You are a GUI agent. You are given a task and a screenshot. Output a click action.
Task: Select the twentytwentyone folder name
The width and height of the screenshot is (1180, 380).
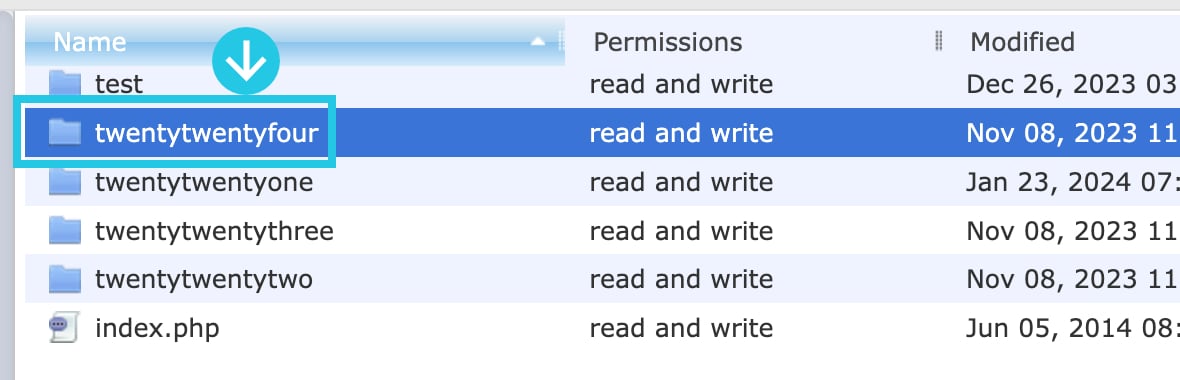coord(204,182)
